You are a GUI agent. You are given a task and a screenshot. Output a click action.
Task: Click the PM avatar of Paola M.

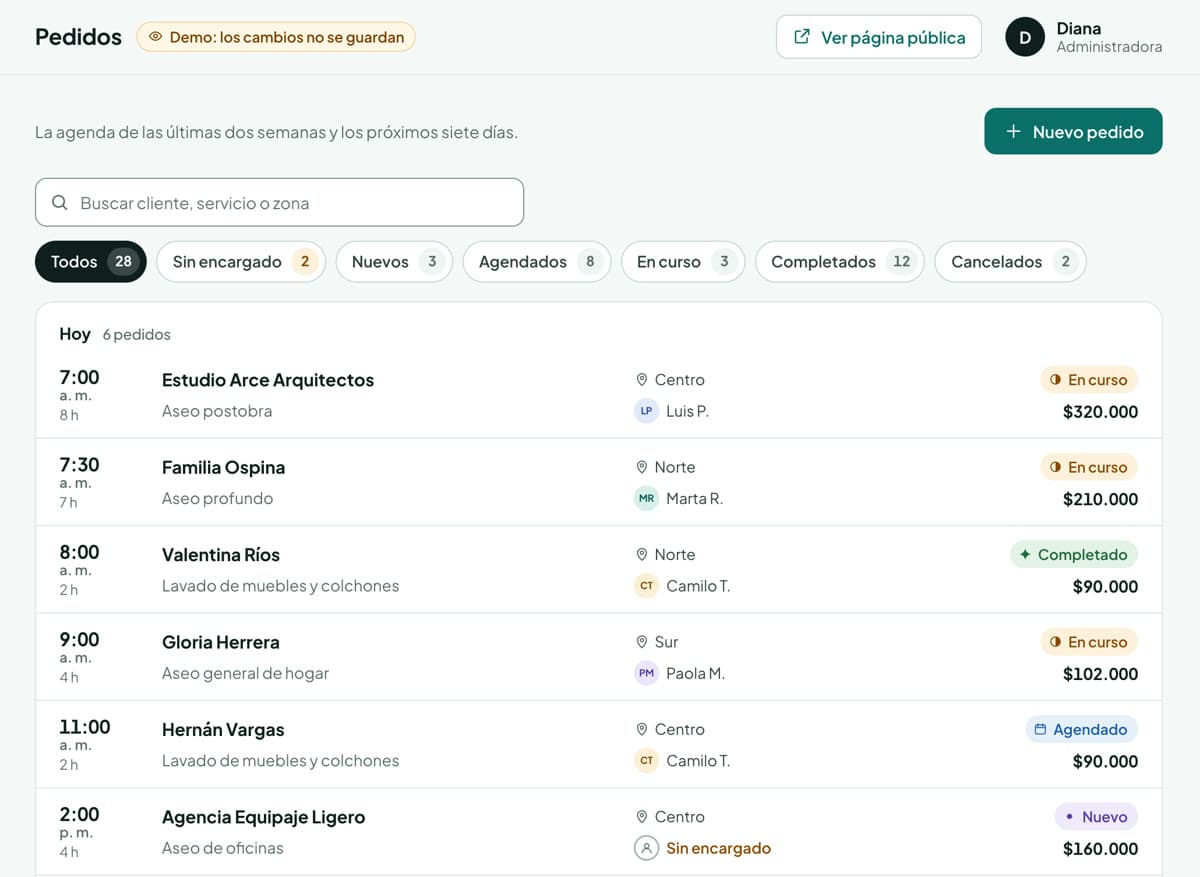click(646, 673)
